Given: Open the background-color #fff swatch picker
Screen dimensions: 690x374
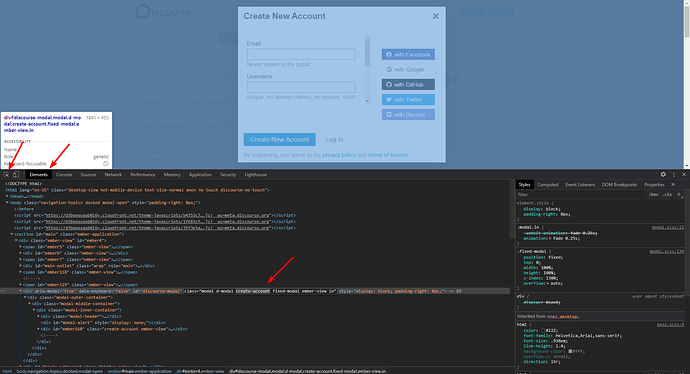Looking at the screenshot, I should pos(570,351).
